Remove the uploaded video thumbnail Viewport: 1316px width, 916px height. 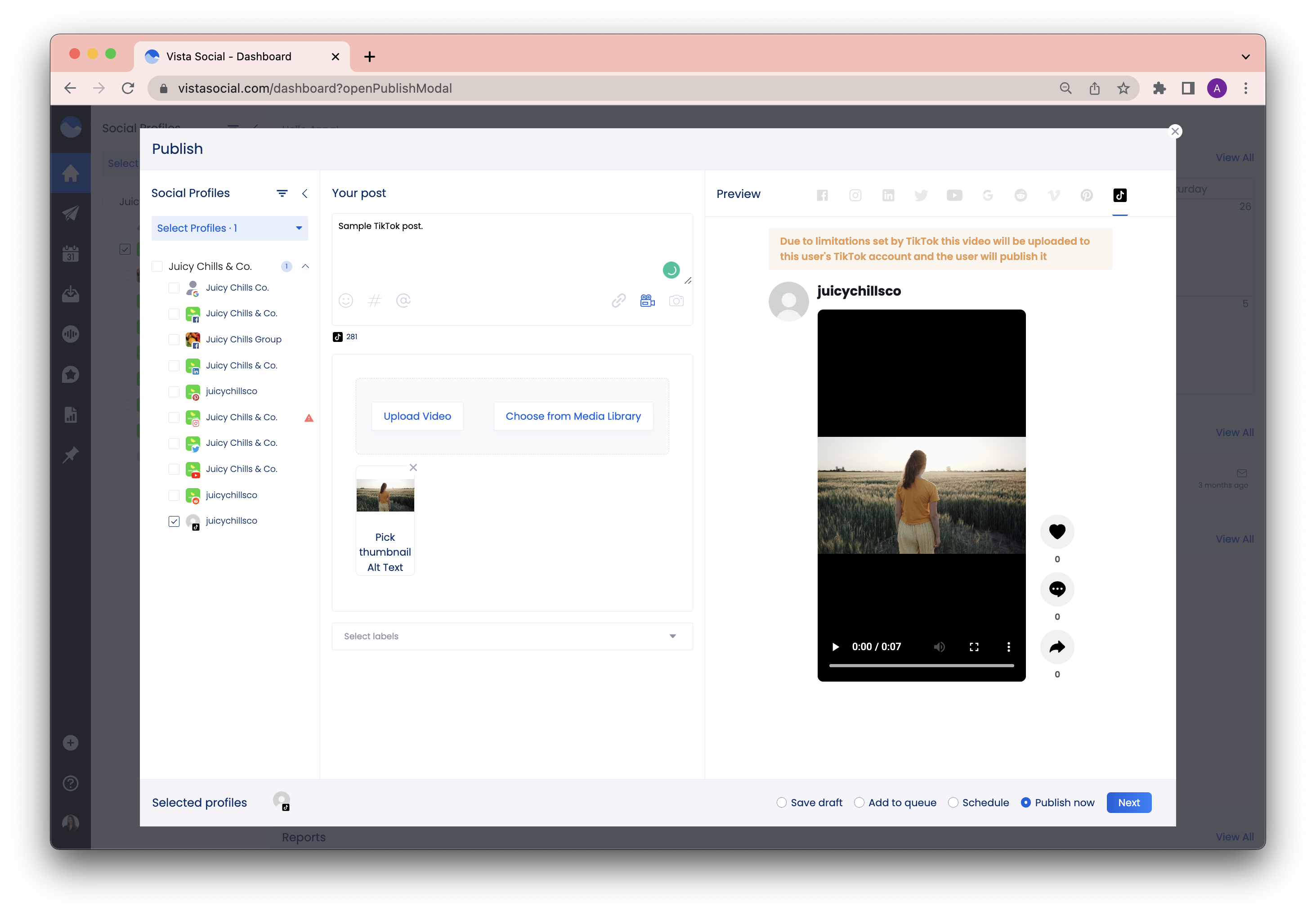pos(413,467)
